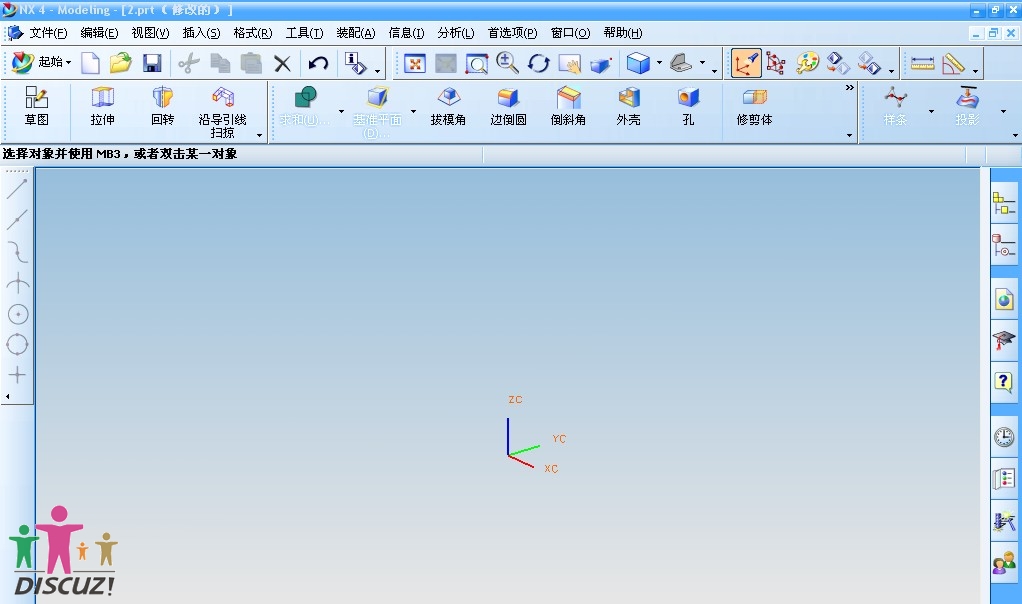The width and height of the screenshot is (1022, 604).
Task: Save the part using floppy disk icon
Action: (152, 63)
